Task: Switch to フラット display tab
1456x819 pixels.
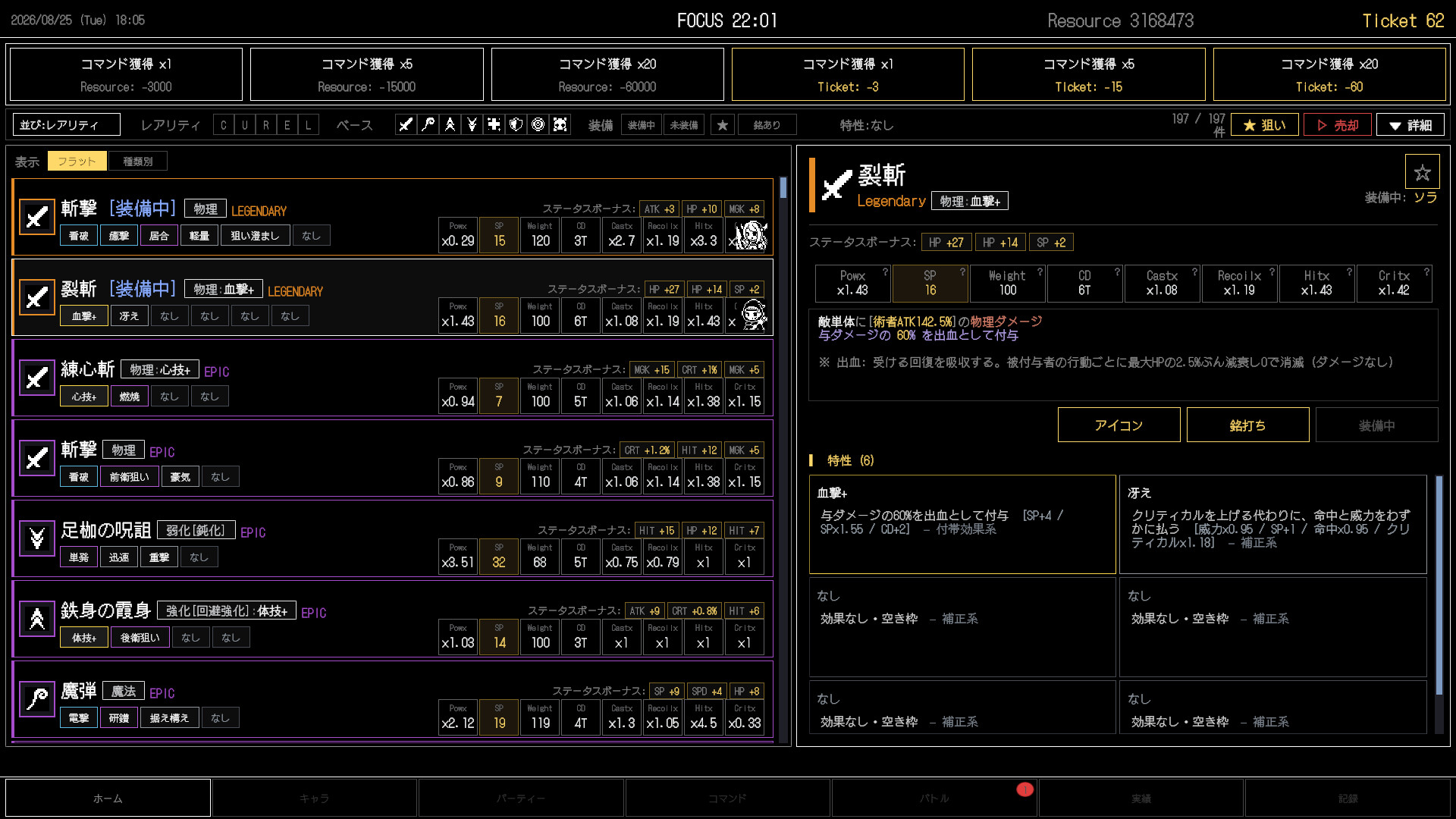Action: [77, 161]
